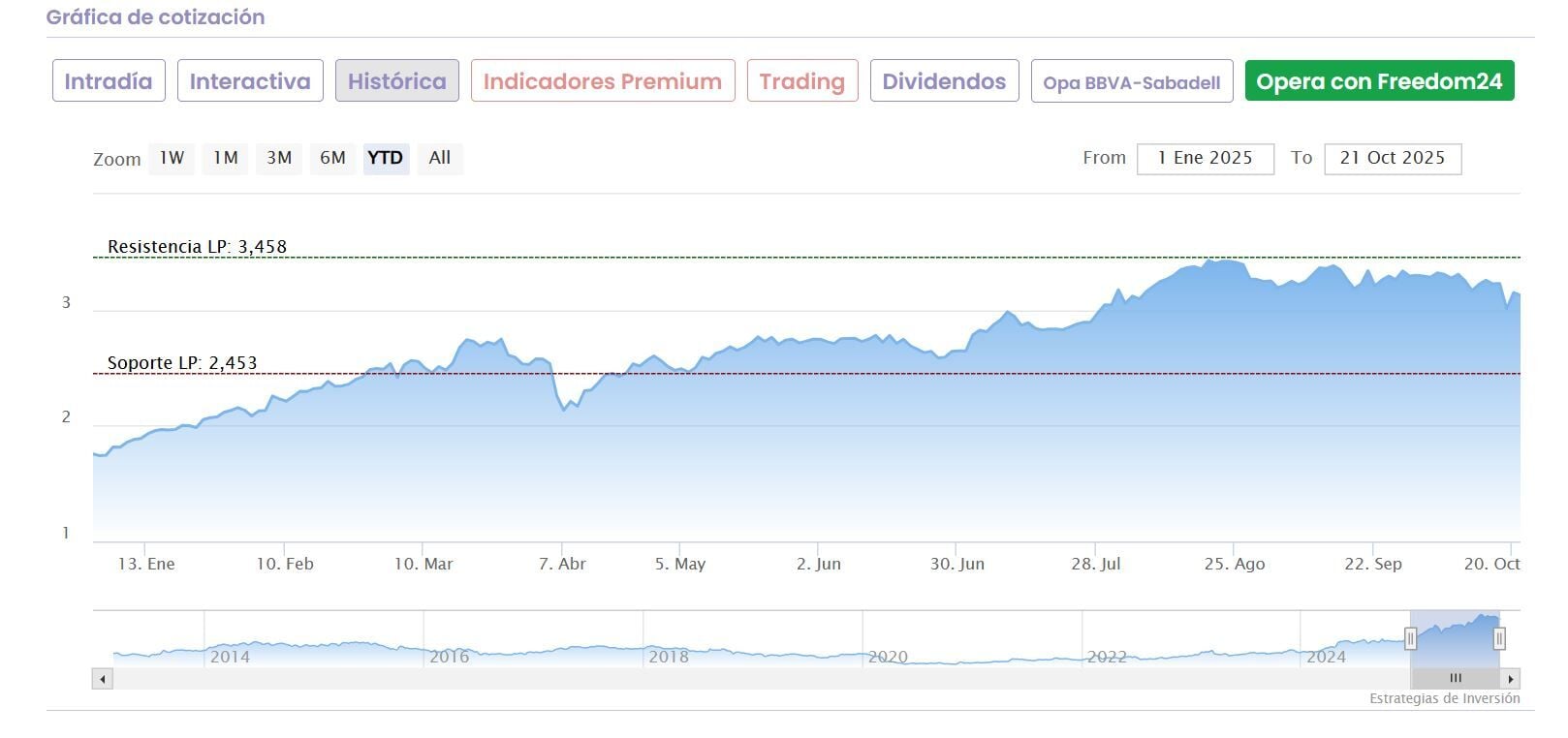1568x738 pixels.
Task: Set the zoom range to 1M
Action: (x=226, y=158)
